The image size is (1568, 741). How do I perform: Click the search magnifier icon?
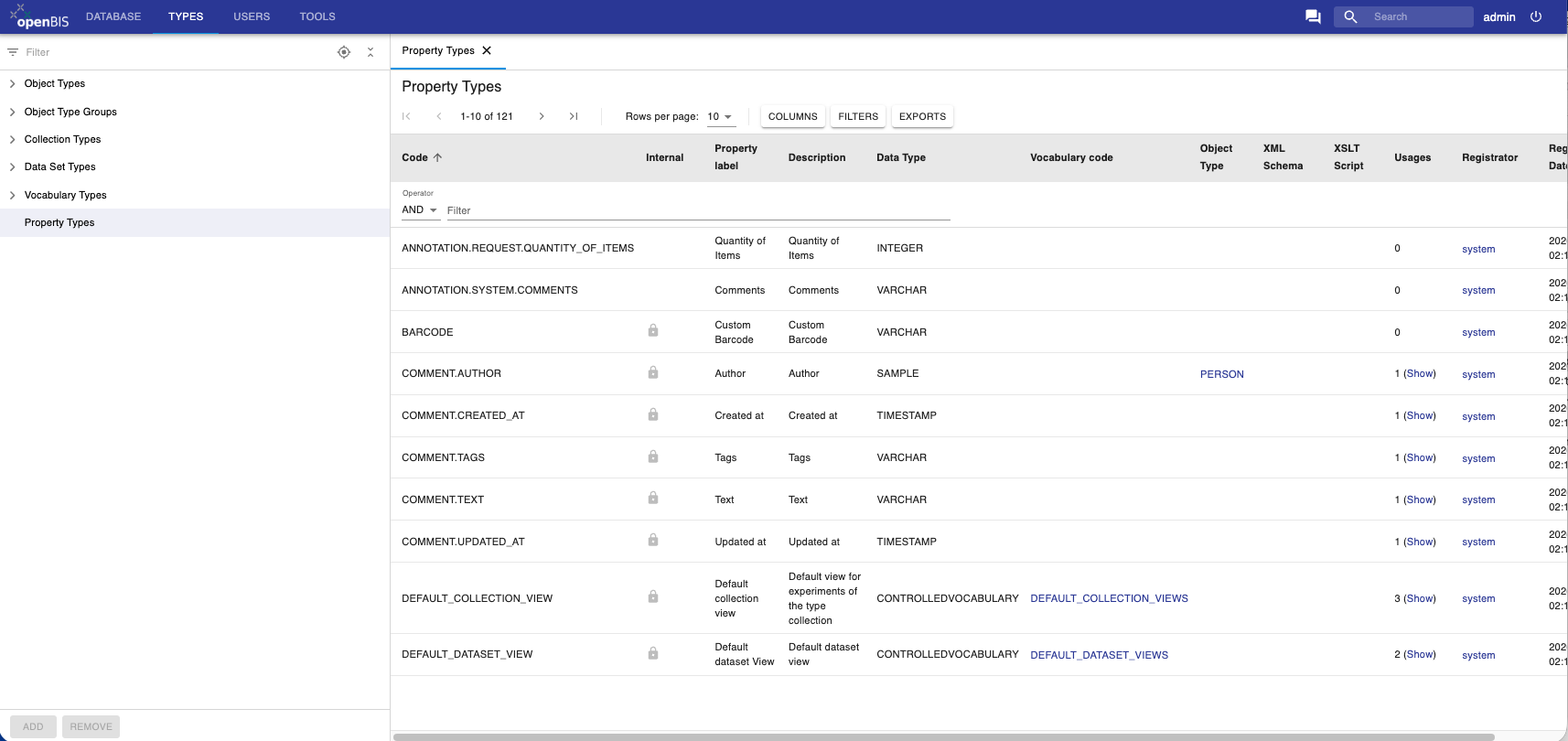tap(1350, 16)
